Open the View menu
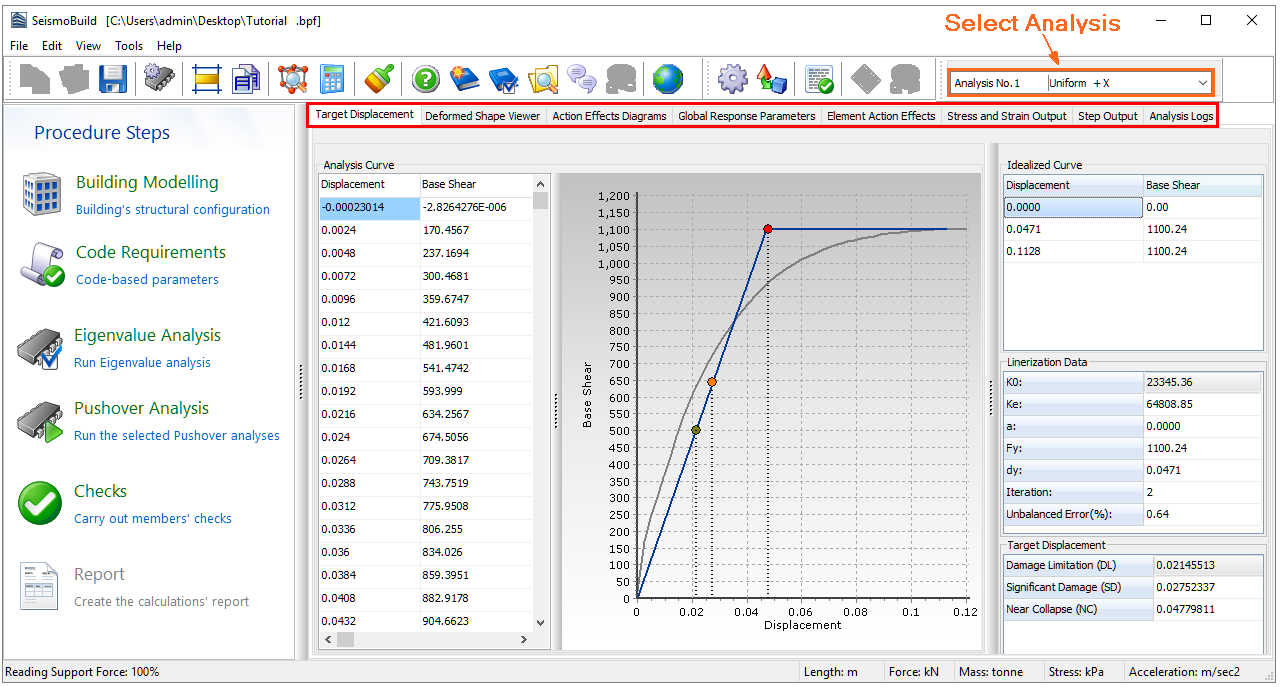 [x=88, y=46]
